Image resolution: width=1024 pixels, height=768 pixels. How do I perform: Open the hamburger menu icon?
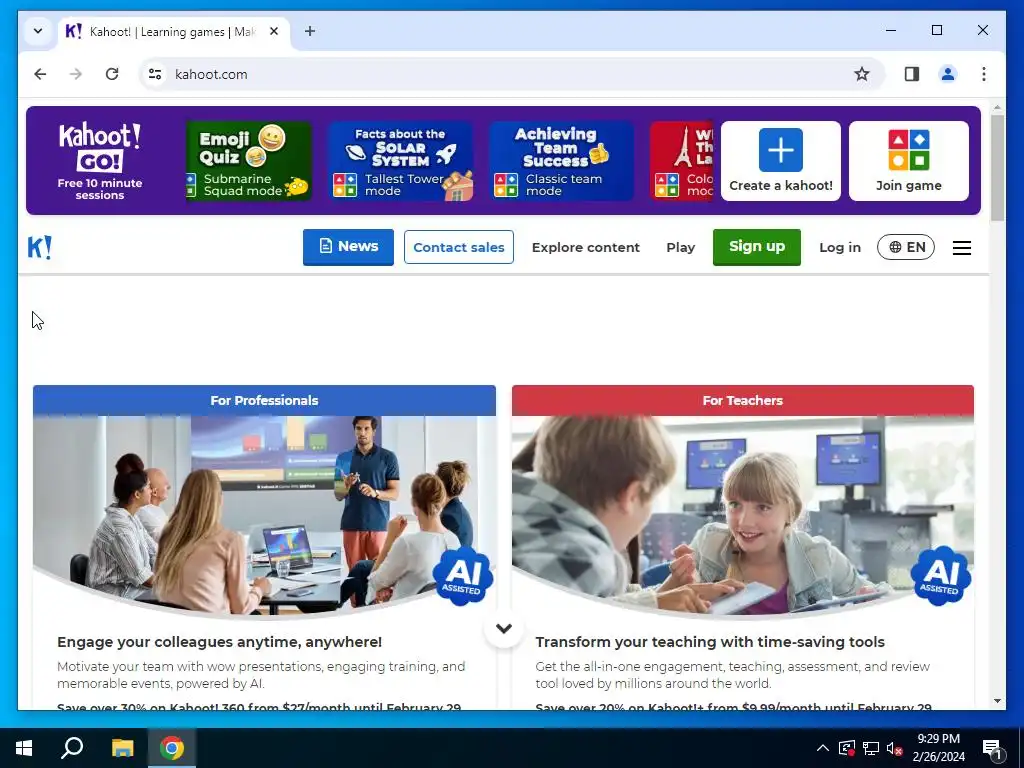pyautogui.click(x=962, y=248)
